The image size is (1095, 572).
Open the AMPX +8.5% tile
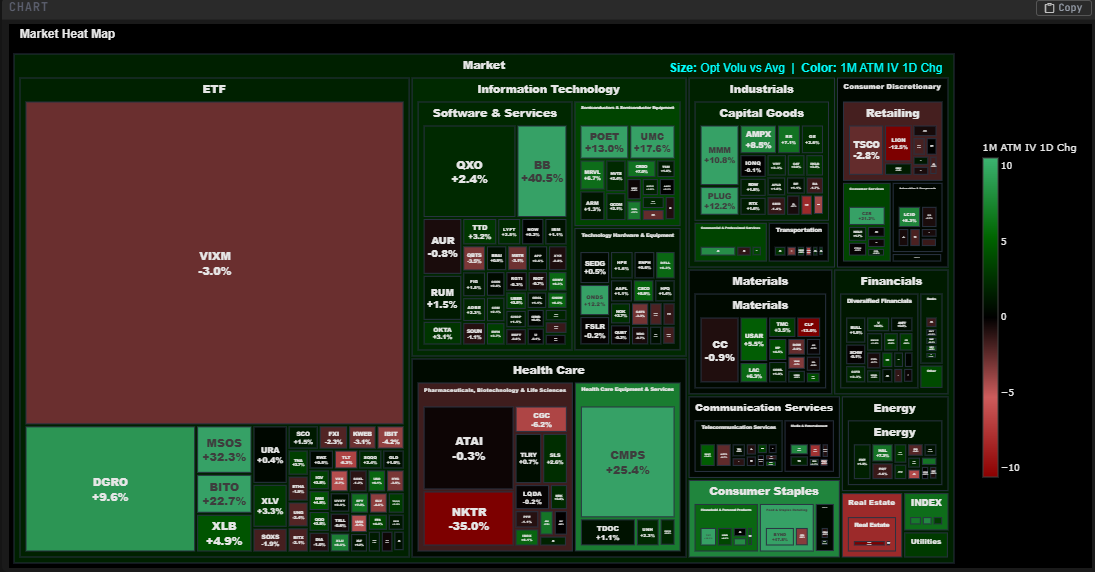pos(758,140)
